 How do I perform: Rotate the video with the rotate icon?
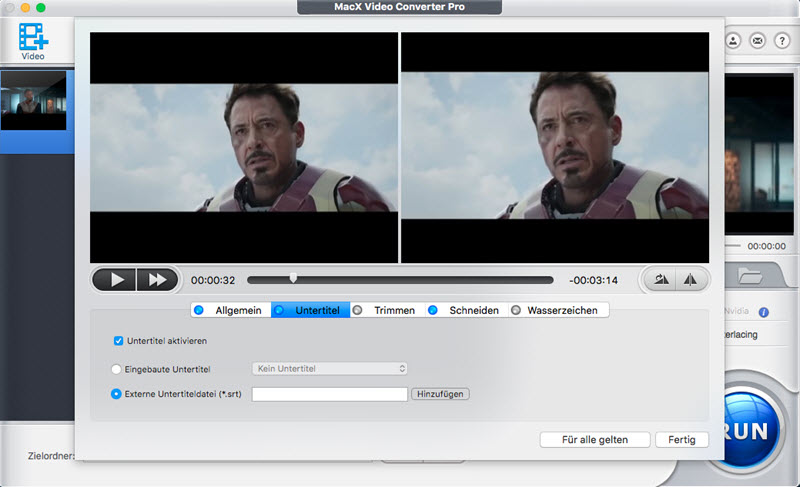tap(661, 279)
